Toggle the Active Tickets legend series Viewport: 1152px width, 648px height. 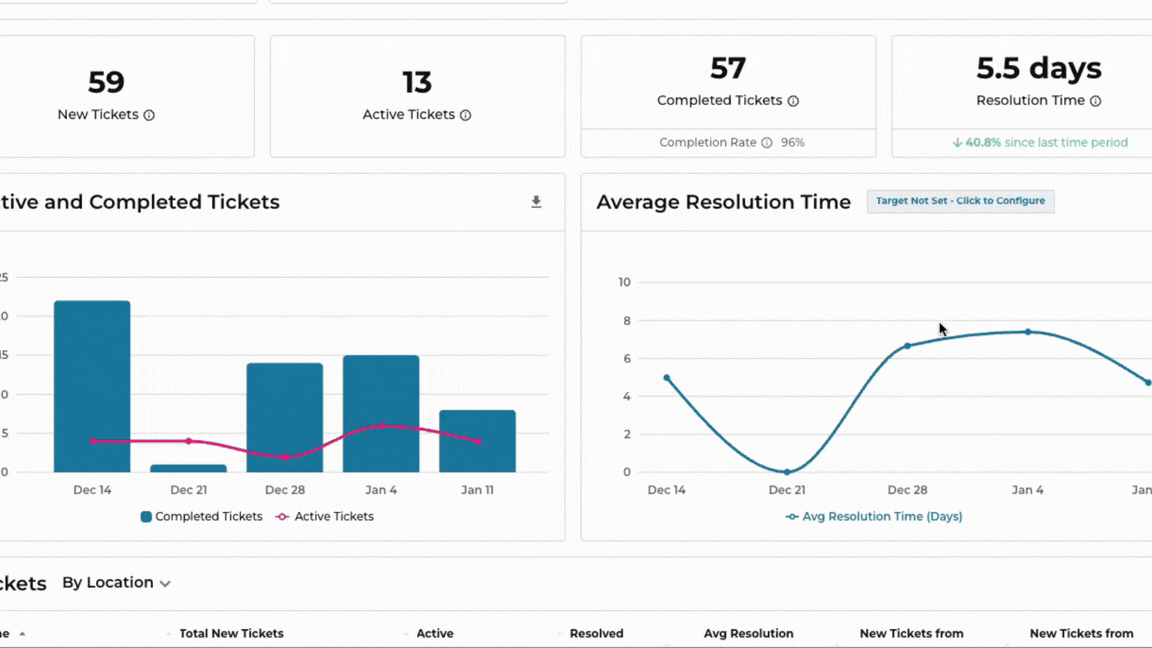click(324, 517)
